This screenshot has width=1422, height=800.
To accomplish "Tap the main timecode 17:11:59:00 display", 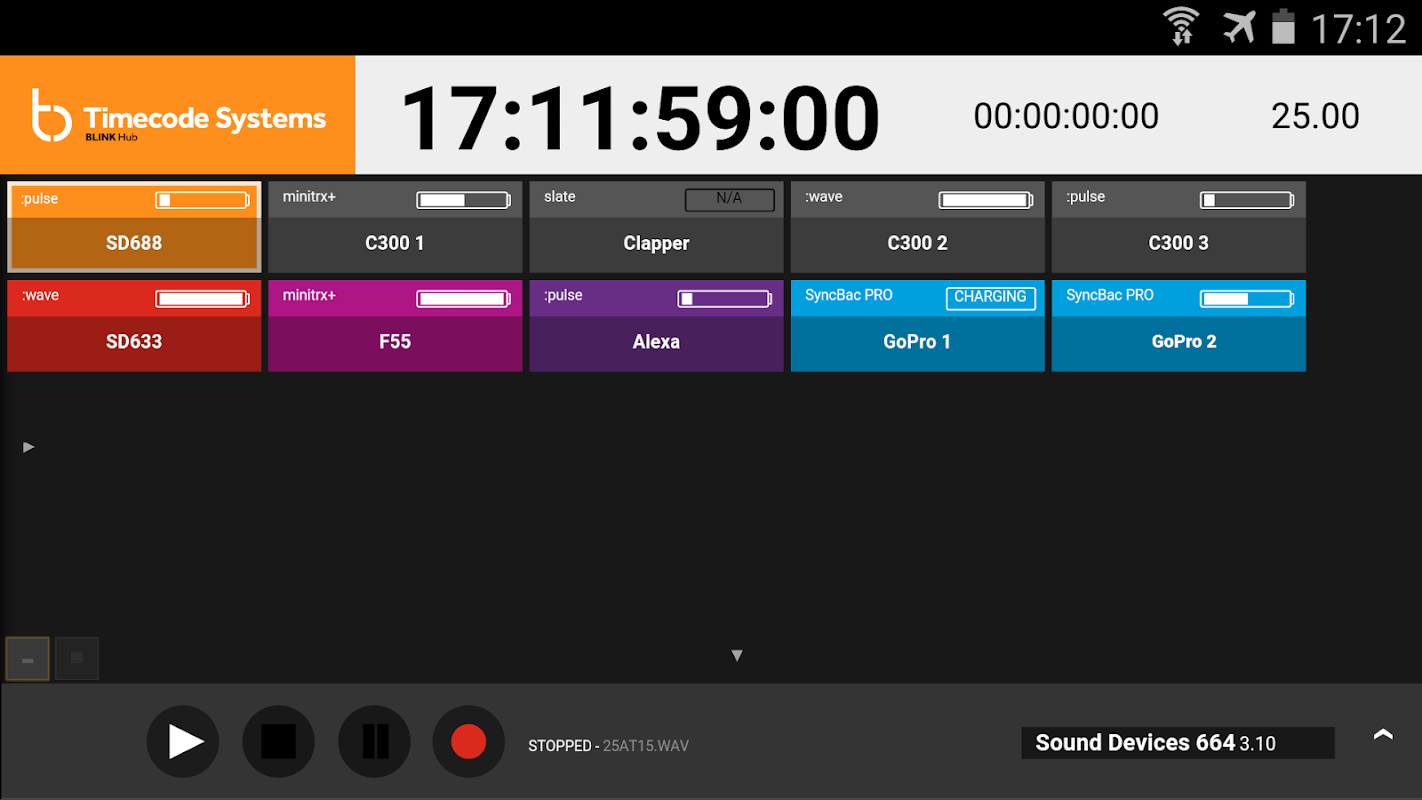I will pyautogui.click(x=640, y=117).
